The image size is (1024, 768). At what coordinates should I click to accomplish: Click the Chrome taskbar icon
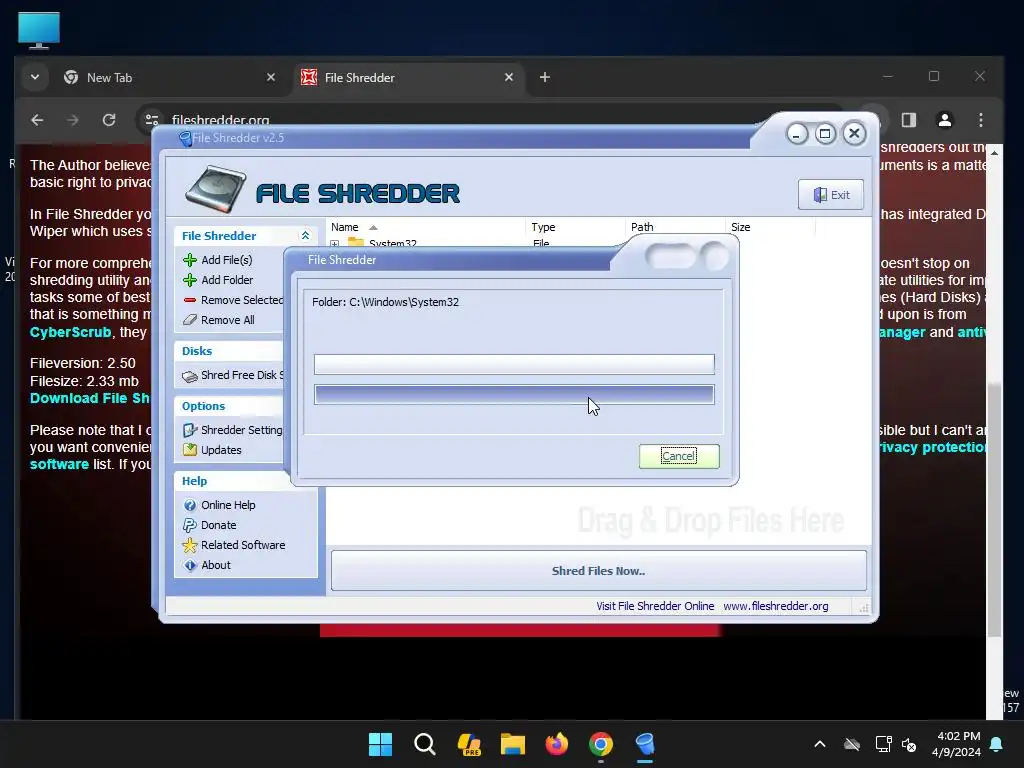click(x=601, y=744)
